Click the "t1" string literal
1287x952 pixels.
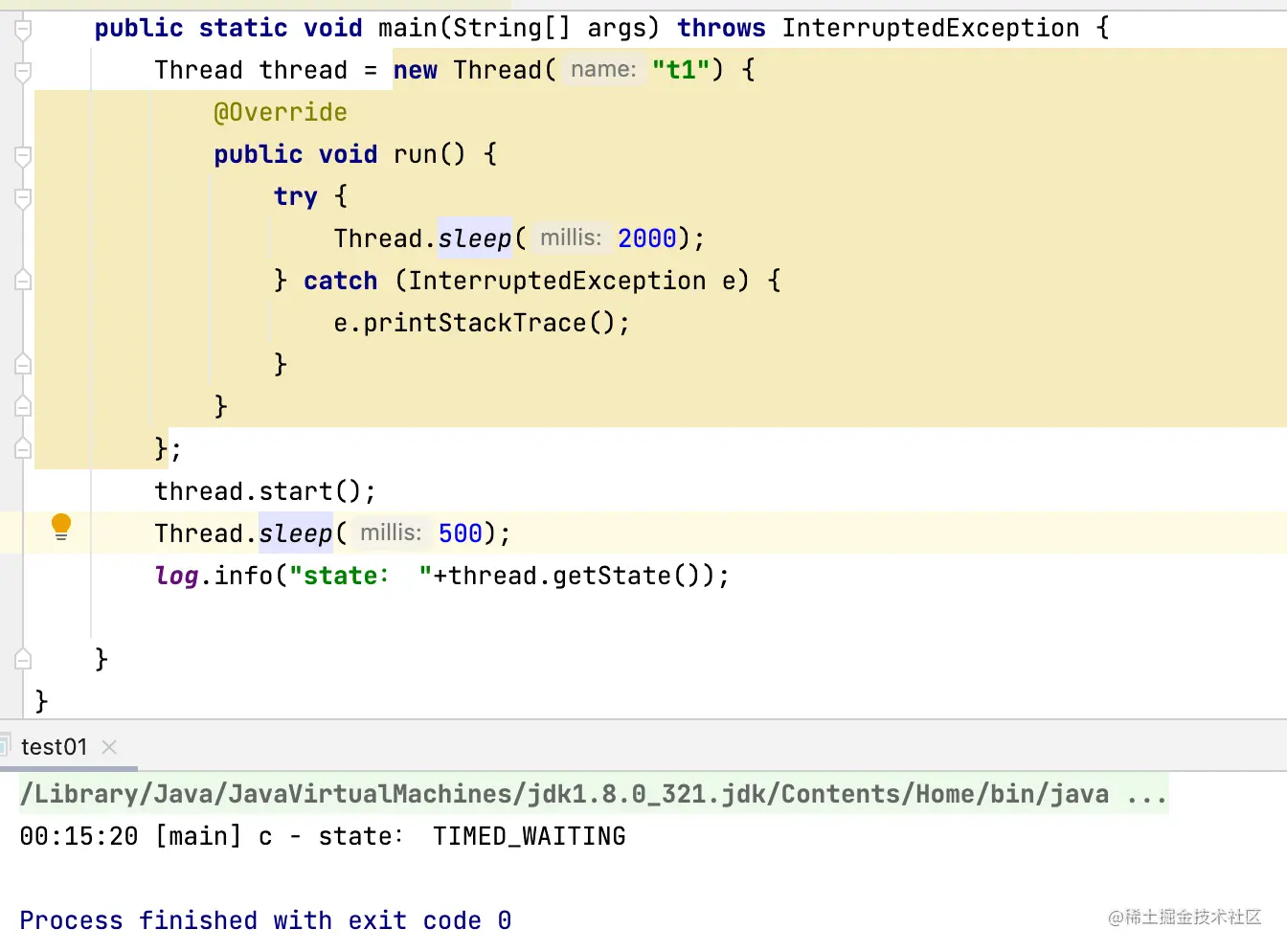(x=681, y=71)
